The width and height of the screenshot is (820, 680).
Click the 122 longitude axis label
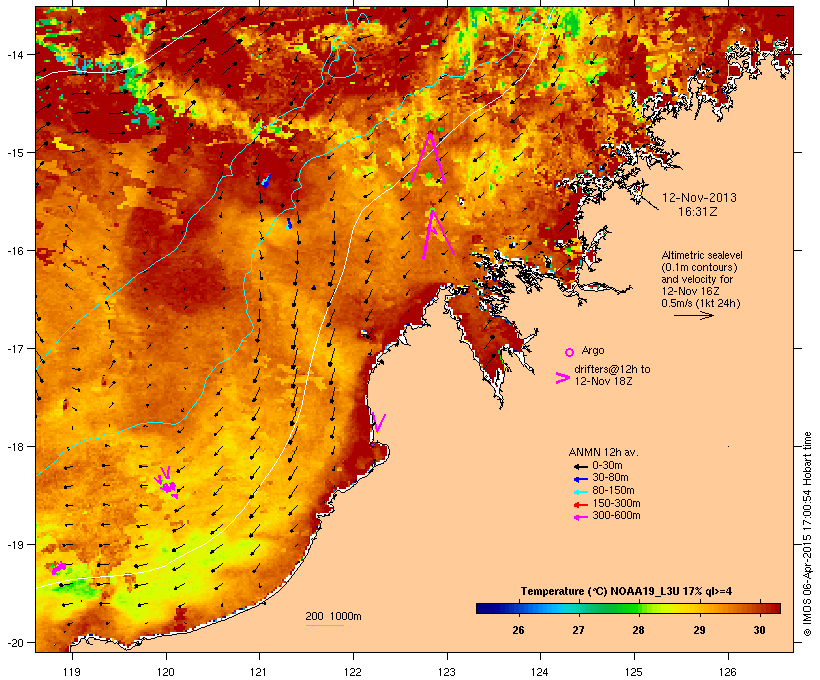tap(353, 672)
